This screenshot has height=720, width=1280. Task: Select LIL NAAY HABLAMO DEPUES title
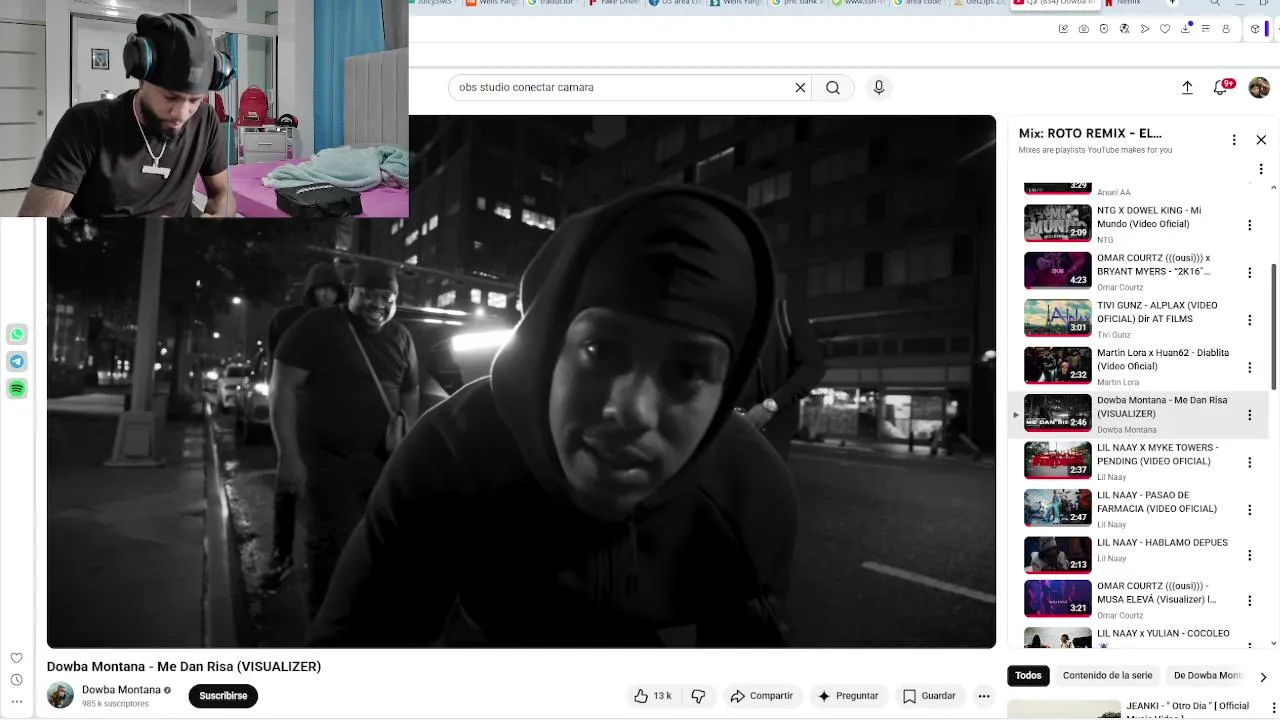click(1162, 543)
